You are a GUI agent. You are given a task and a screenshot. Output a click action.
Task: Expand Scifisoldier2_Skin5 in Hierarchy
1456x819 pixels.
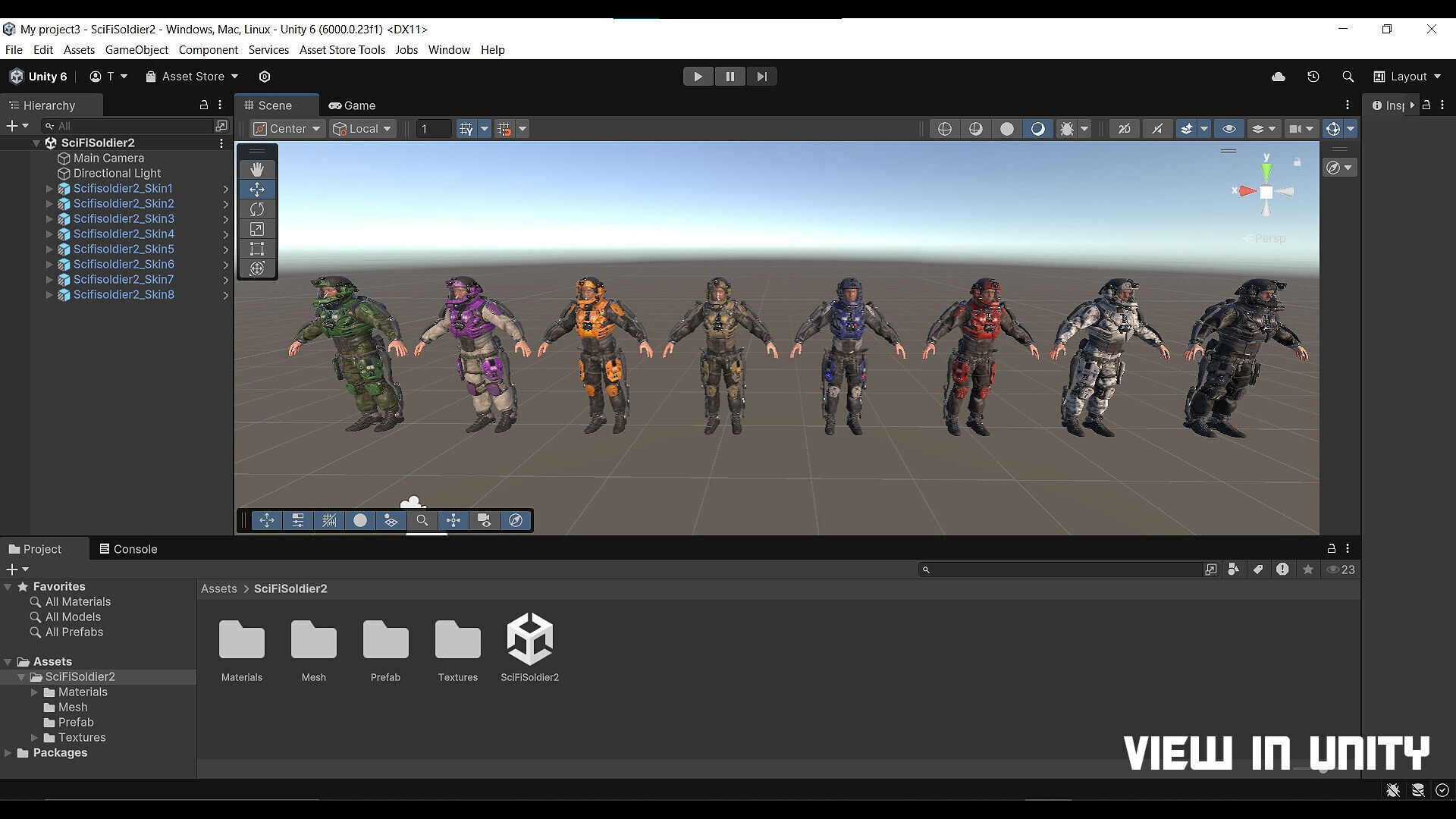49,249
